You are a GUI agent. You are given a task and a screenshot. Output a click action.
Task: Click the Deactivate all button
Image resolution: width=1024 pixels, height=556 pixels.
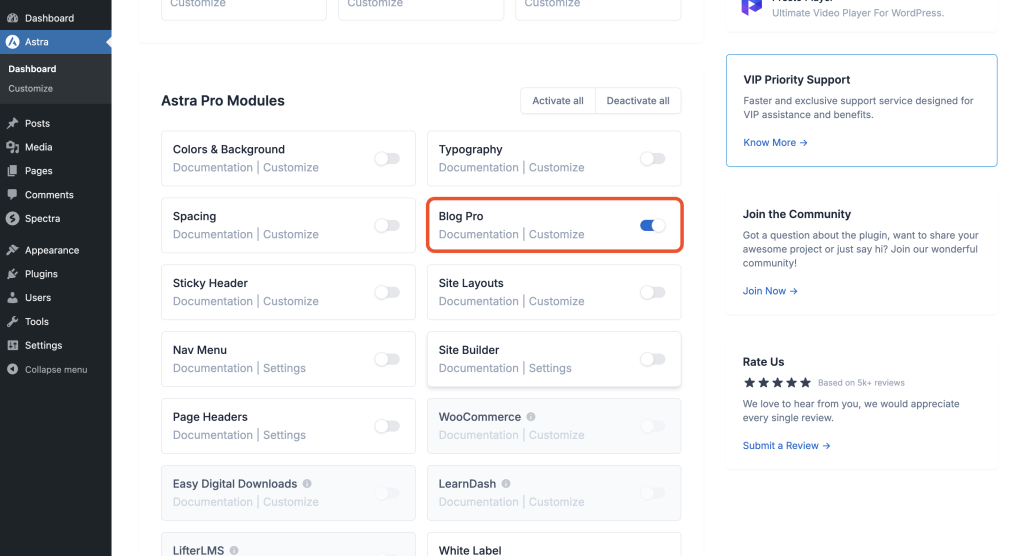coord(638,101)
